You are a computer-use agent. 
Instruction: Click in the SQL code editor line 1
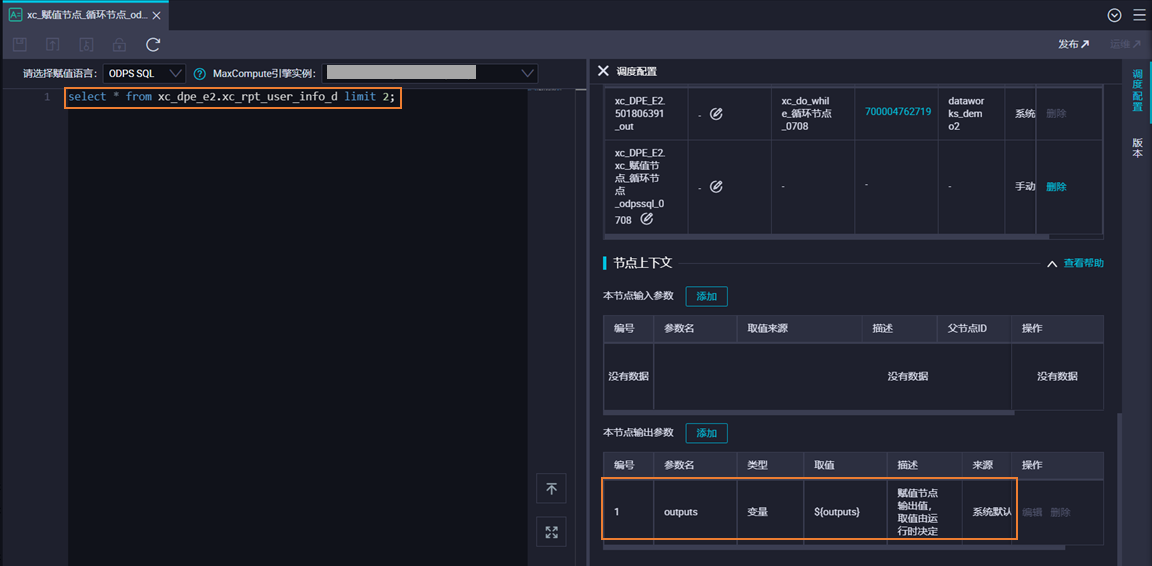point(232,97)
